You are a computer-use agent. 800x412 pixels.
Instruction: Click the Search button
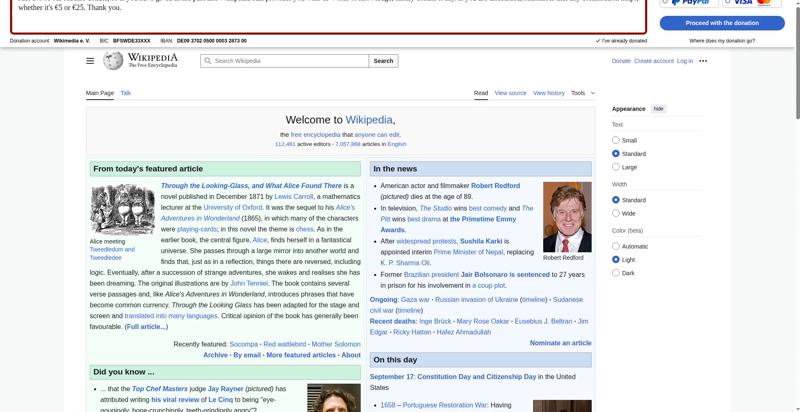[x=383, y=61]
